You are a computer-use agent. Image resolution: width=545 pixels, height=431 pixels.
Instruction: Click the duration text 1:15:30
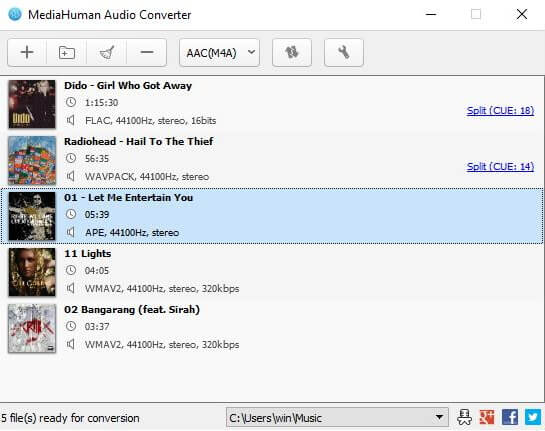(101, 103)
